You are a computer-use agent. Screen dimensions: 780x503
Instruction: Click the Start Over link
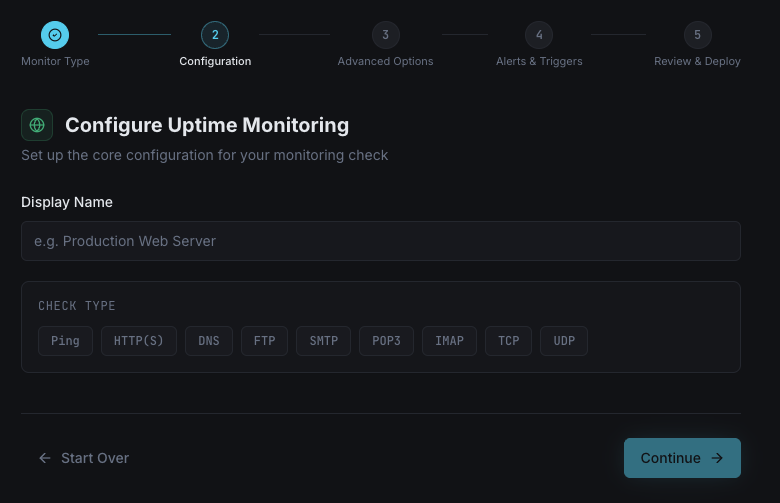point(84,458)
